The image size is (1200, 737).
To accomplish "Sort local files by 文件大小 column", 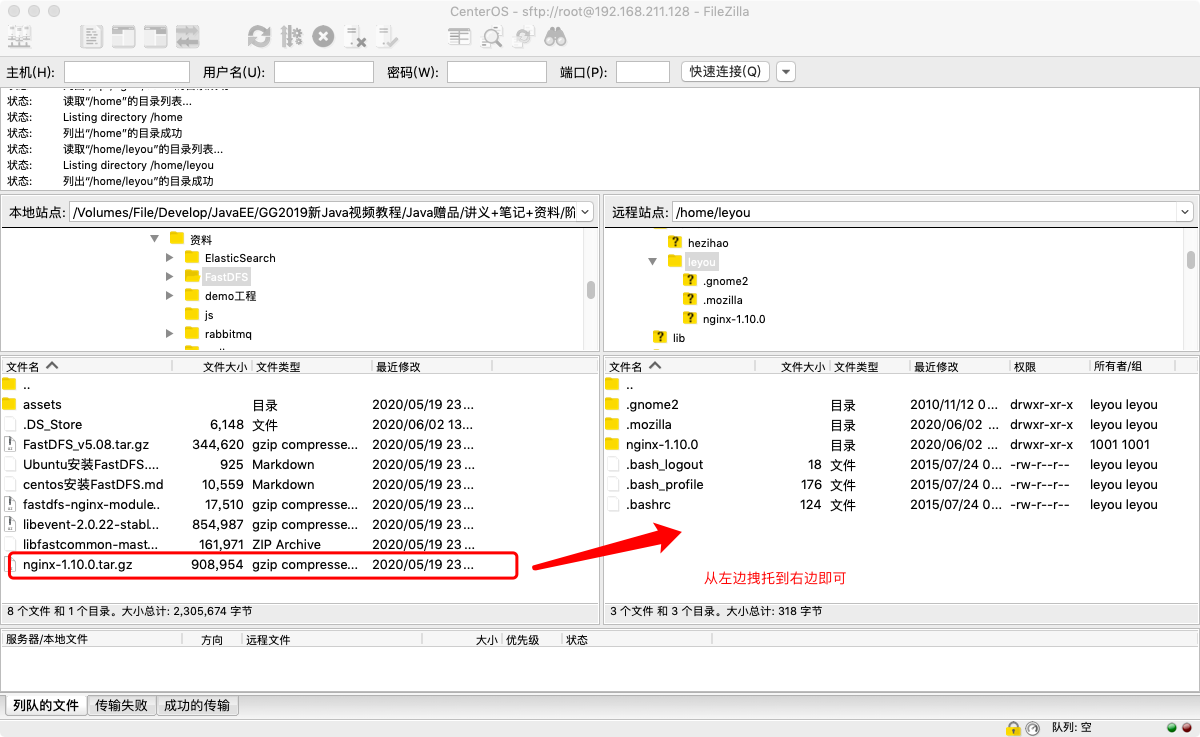I will 211,367.
